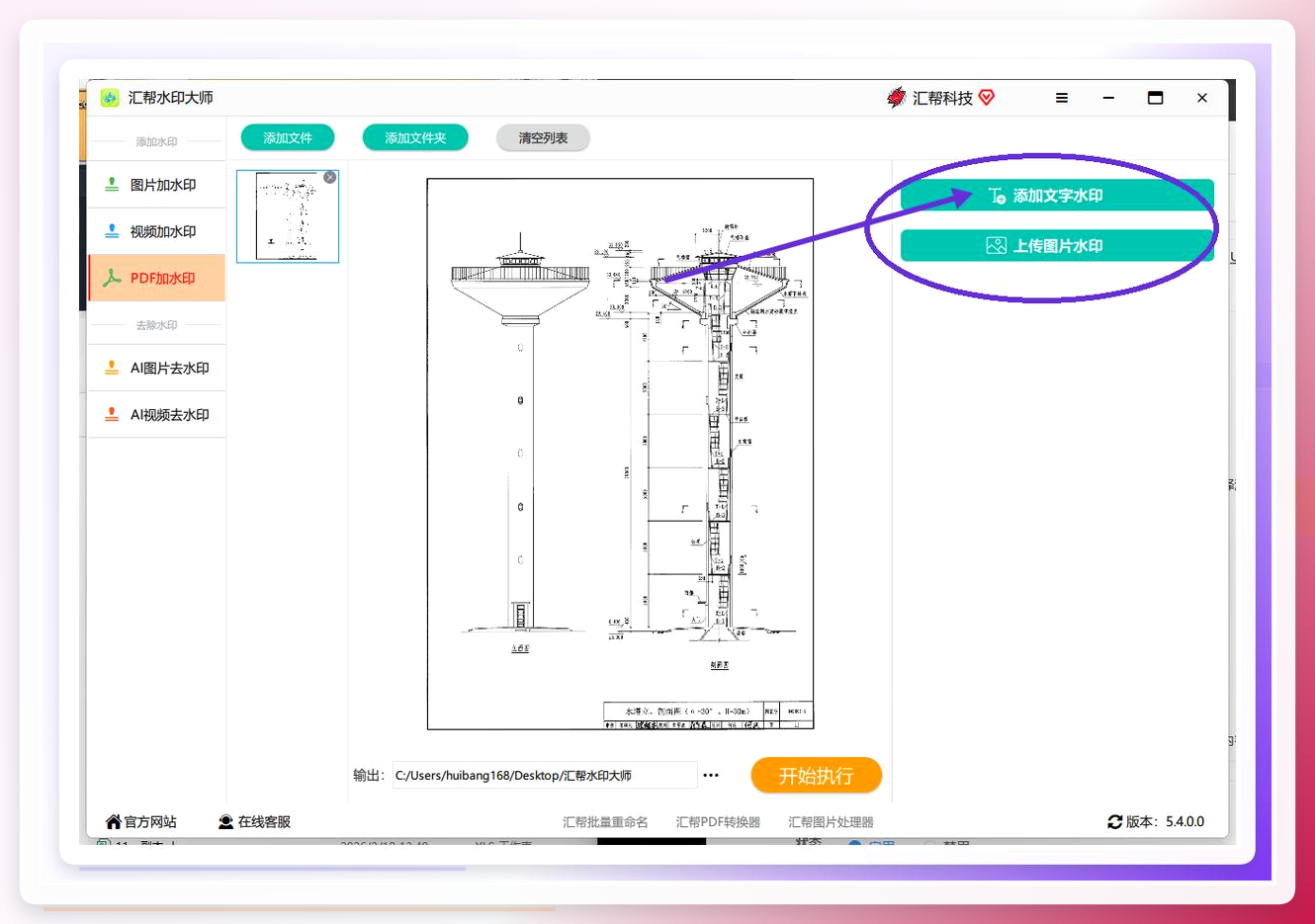Open the 在线客服 link

tap(254, 822)
